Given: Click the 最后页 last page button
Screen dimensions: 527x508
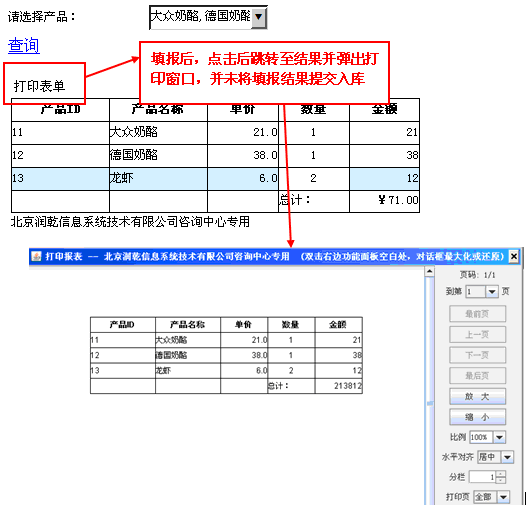Looking at the screenshot, I should (477, 375).
